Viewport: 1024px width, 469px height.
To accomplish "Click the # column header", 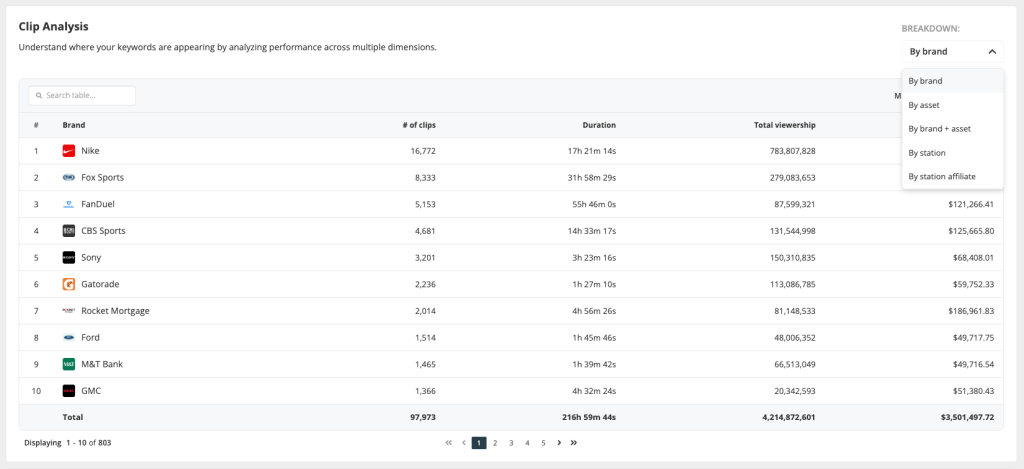I will (36, 125).
